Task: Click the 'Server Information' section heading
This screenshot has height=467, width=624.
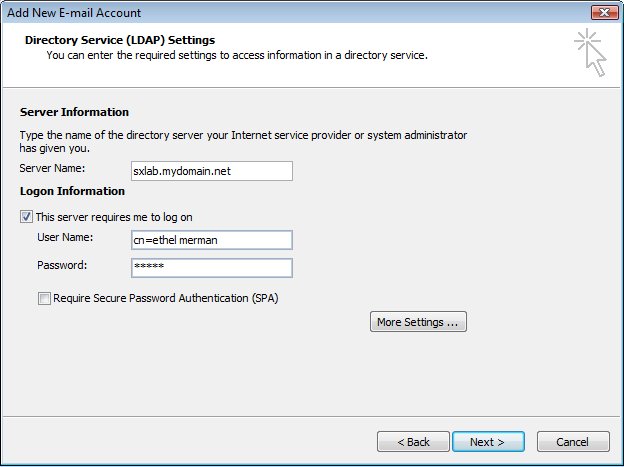Action: pyautogui.click(x=75, y=112)
